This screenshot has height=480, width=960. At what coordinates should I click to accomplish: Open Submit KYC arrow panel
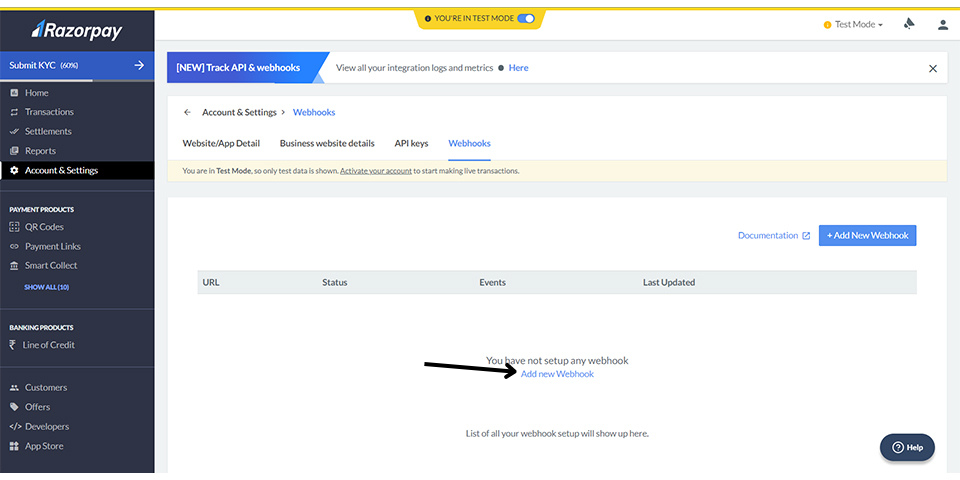pos(139,66)
